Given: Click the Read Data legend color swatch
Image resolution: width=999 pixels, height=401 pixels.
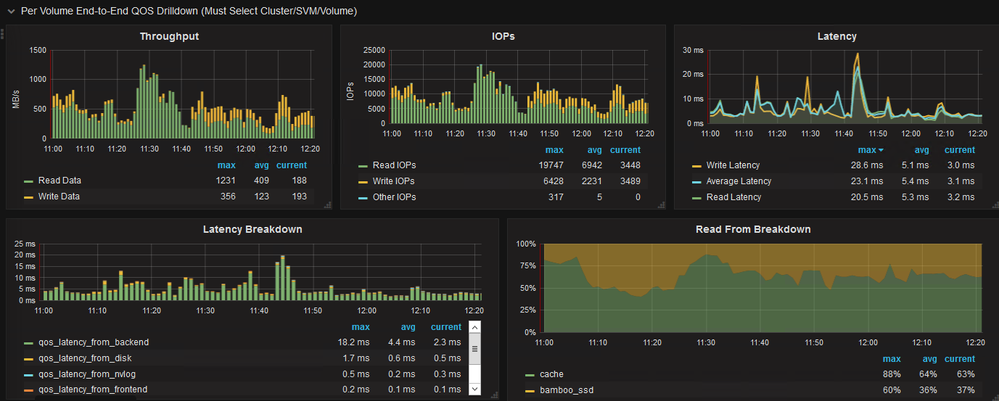Looking at the screenshot, I should click(x=28, y=182).
